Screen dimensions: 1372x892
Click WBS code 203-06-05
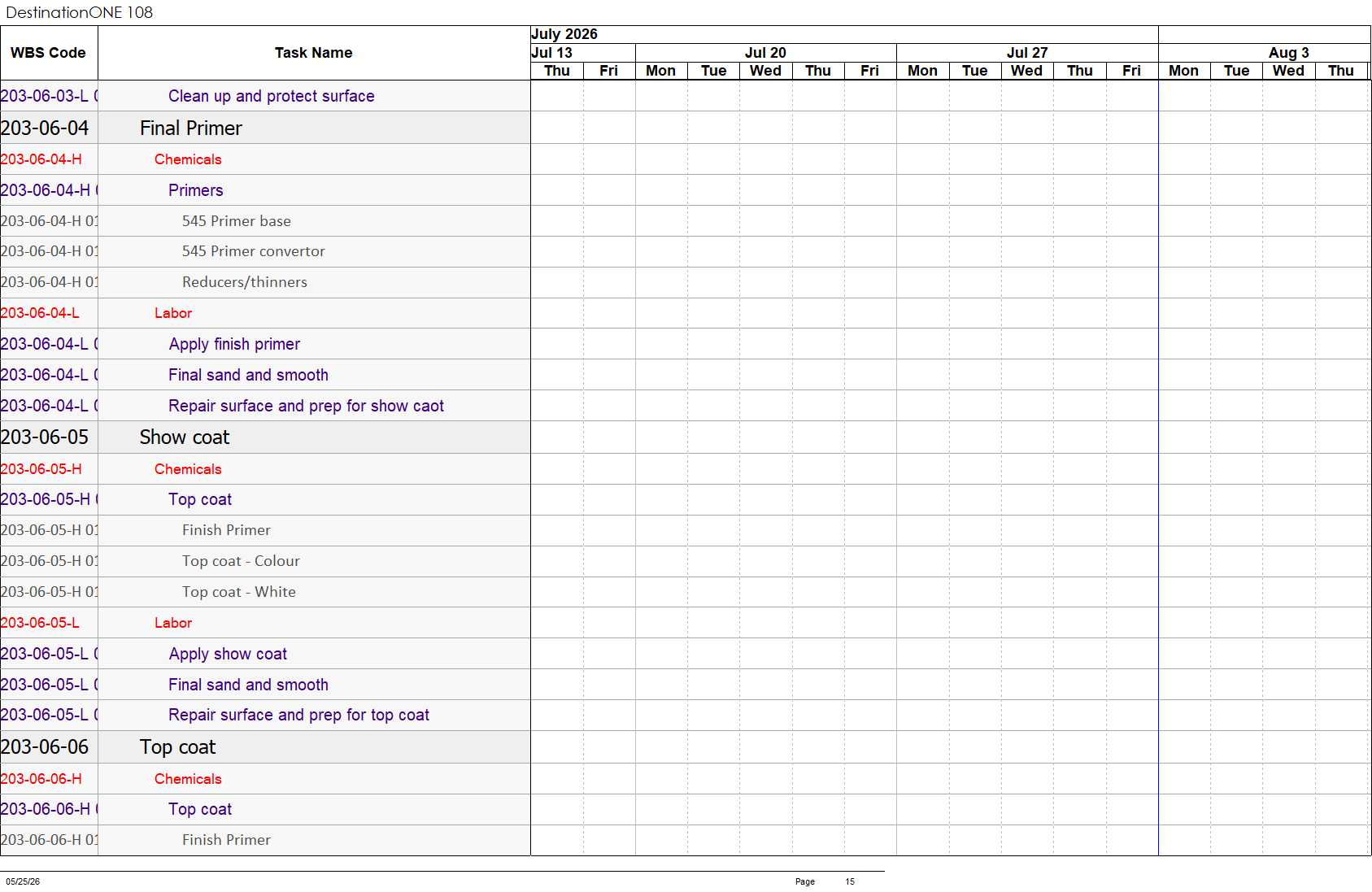tap(45, 437)
